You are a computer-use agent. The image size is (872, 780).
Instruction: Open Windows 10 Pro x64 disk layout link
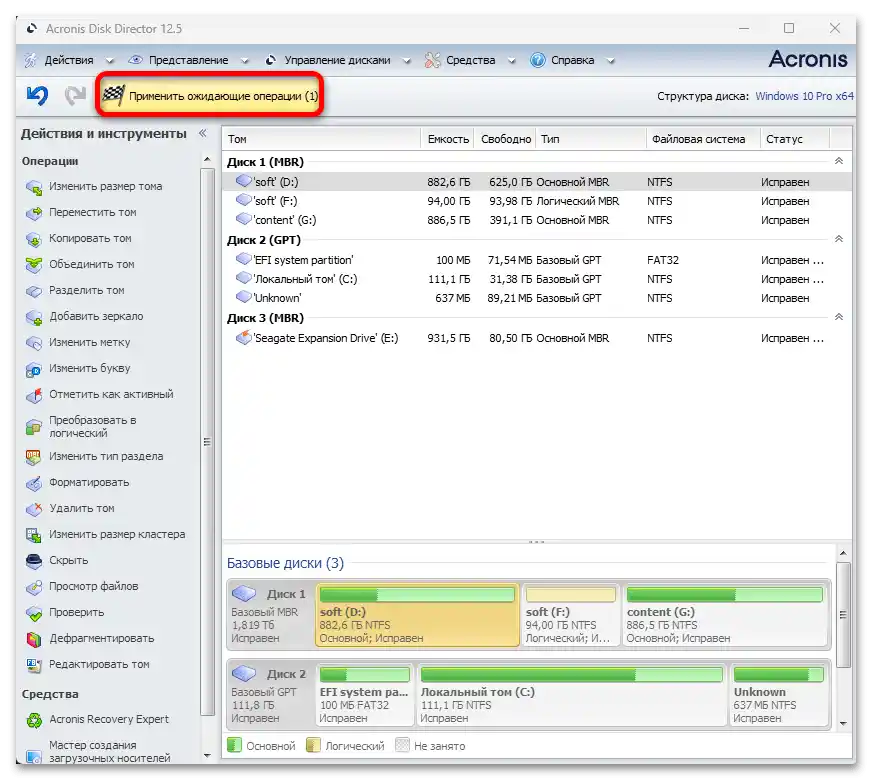(x=804, y=96)
